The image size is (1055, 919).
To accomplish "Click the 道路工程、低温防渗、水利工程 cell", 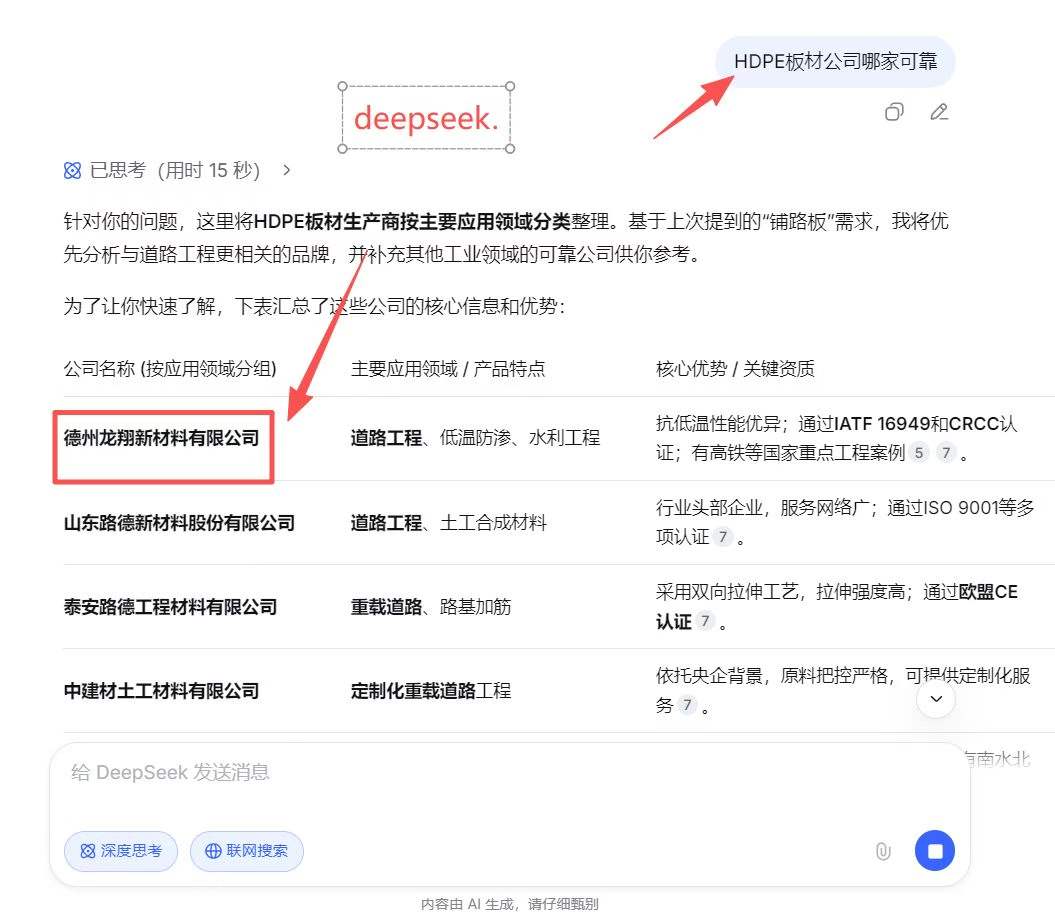I will (475, 438).
